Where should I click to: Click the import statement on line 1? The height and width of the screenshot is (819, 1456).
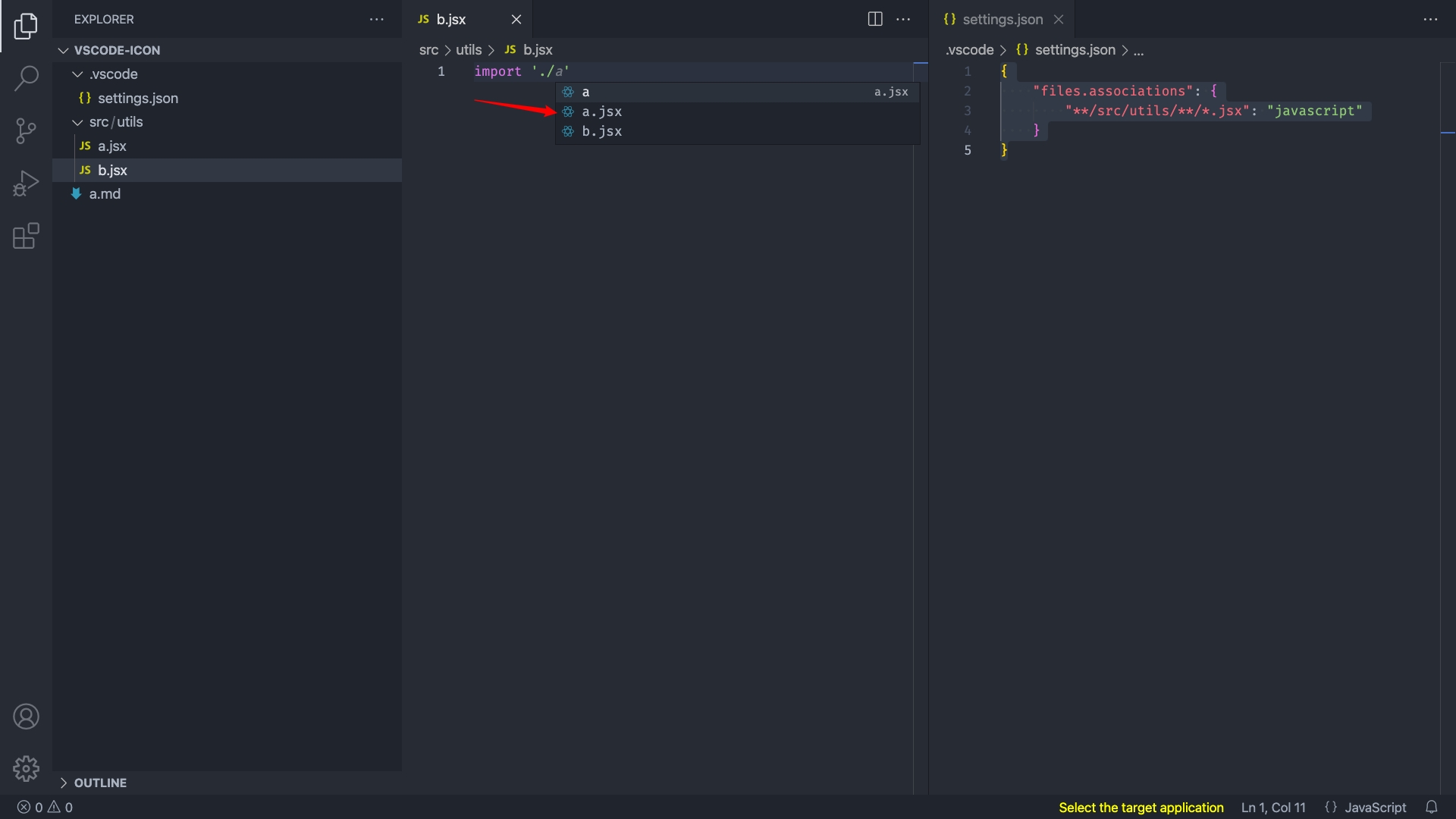(x=522, y=71)
